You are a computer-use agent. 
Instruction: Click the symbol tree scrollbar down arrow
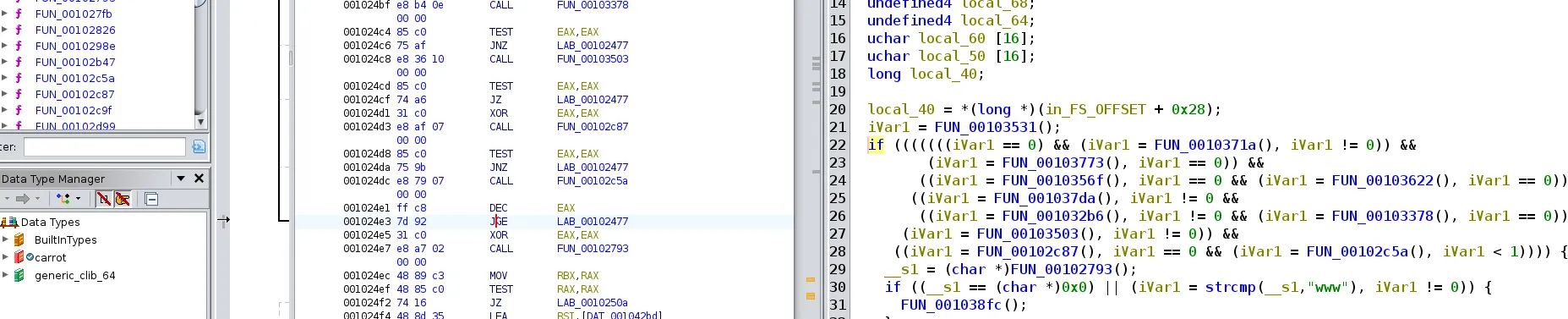pos(200,122)
